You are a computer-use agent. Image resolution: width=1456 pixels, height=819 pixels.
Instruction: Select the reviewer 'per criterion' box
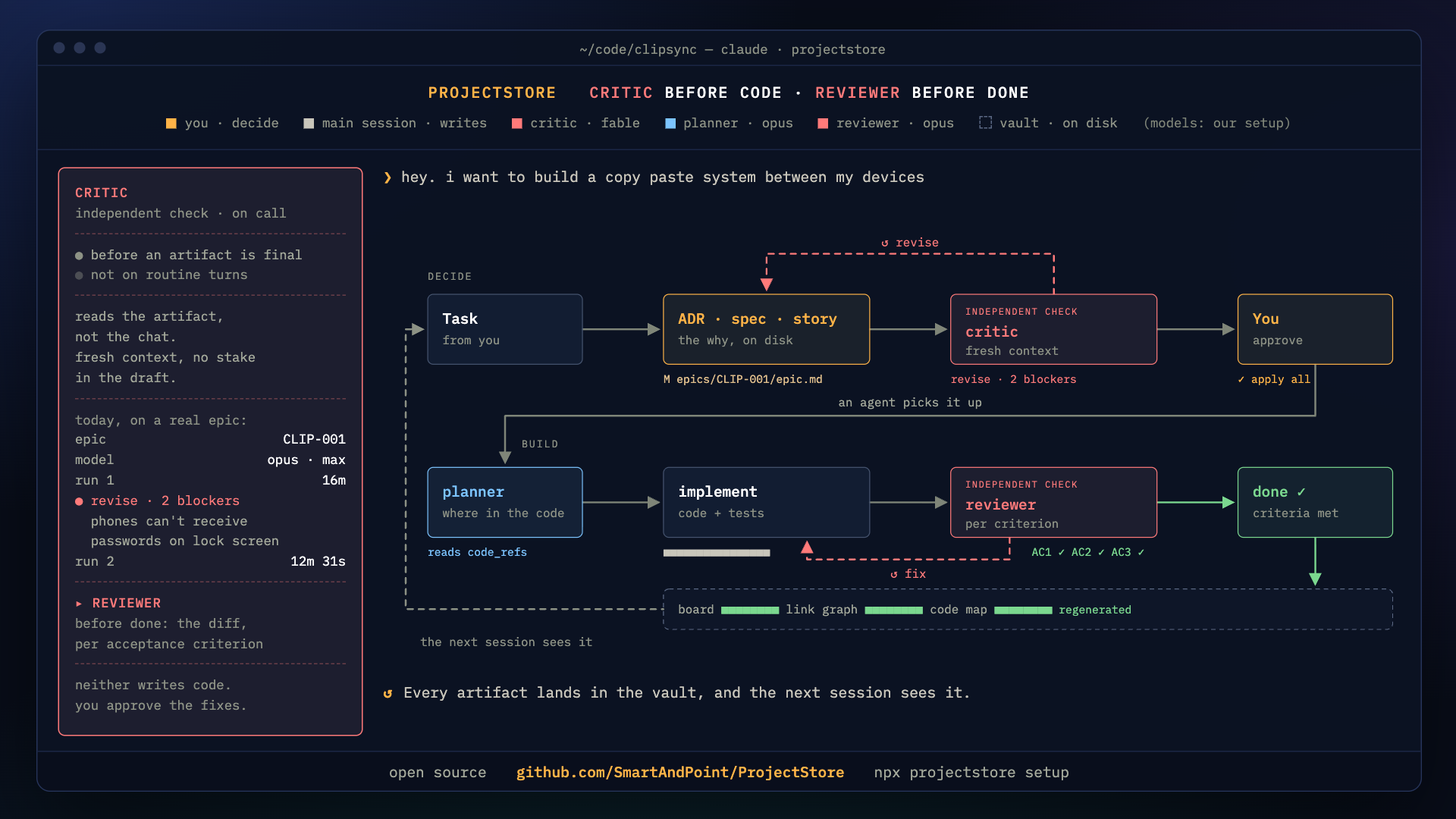(1053, 502)
